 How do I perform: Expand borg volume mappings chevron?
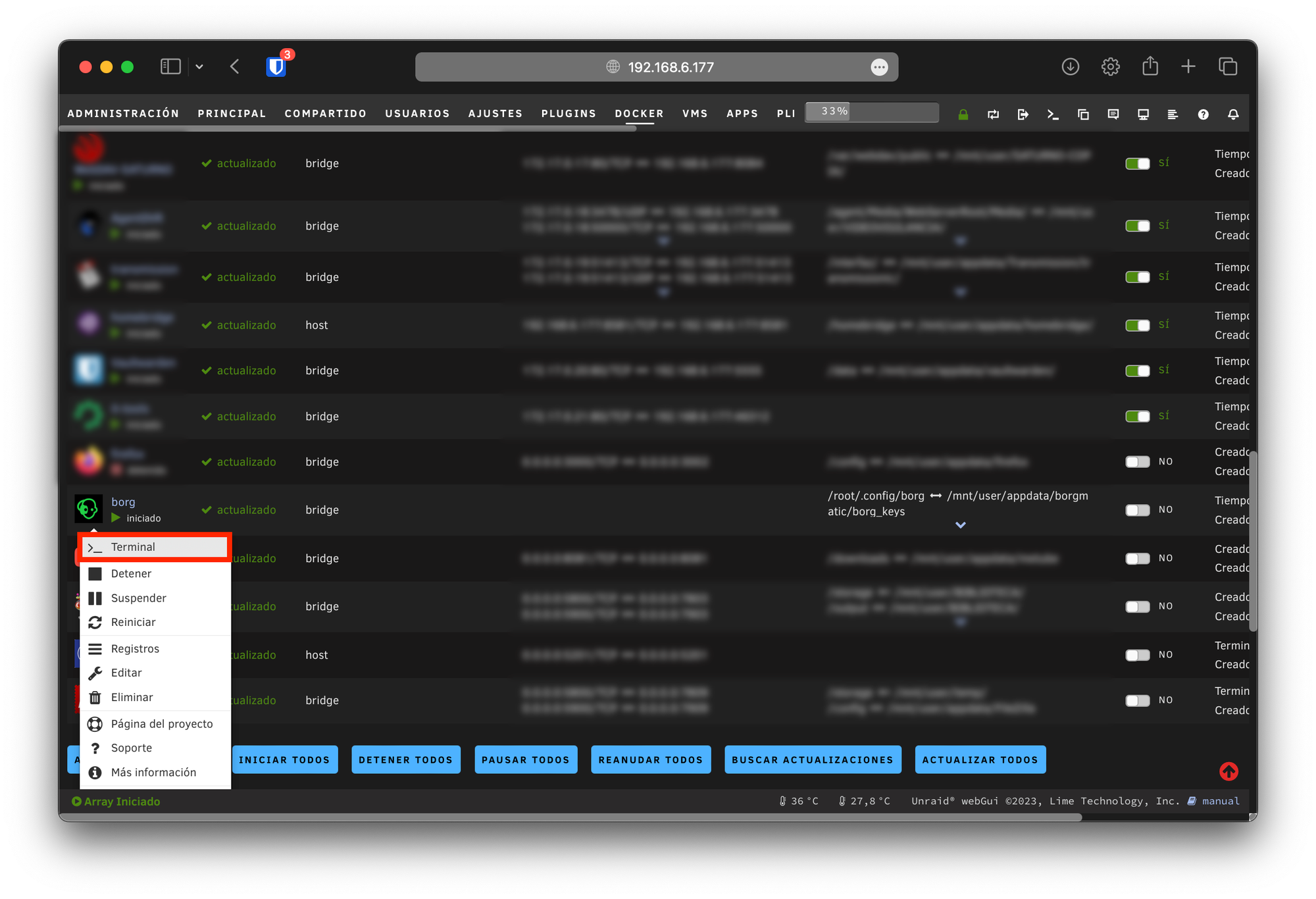[961, 525]
